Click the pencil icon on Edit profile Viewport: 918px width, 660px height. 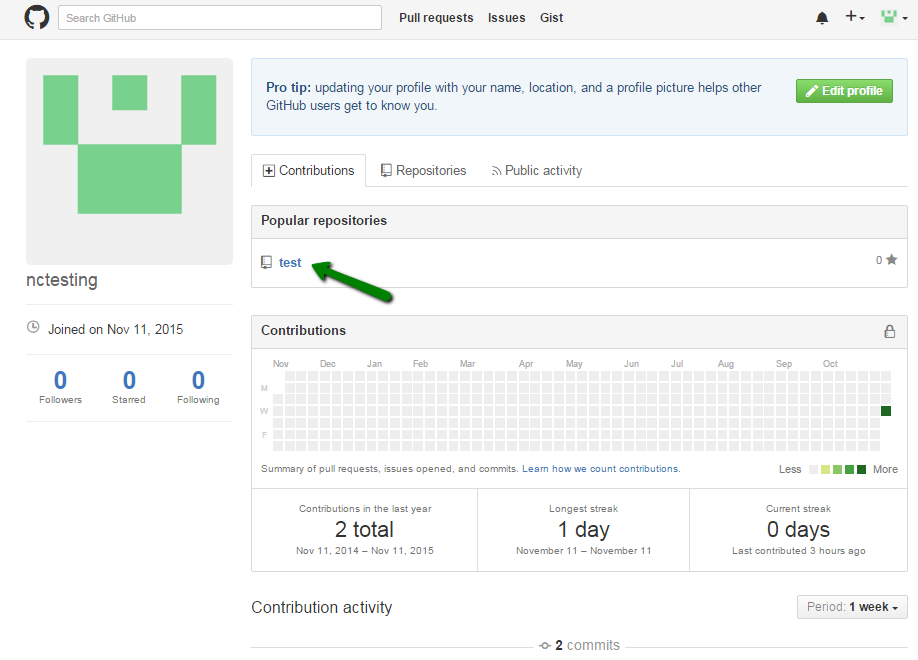point(811,89)
